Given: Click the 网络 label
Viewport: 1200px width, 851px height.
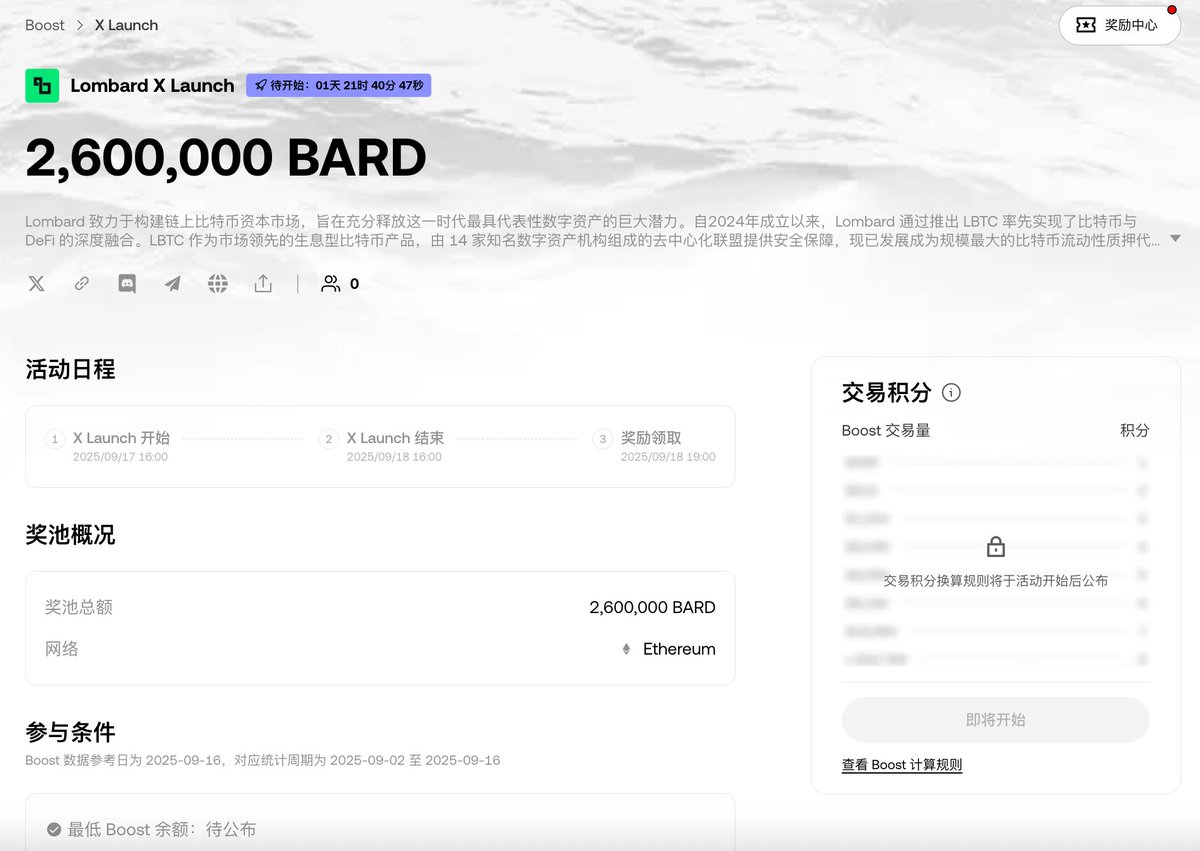Looking at the screenshot, I should click(62, 649).
